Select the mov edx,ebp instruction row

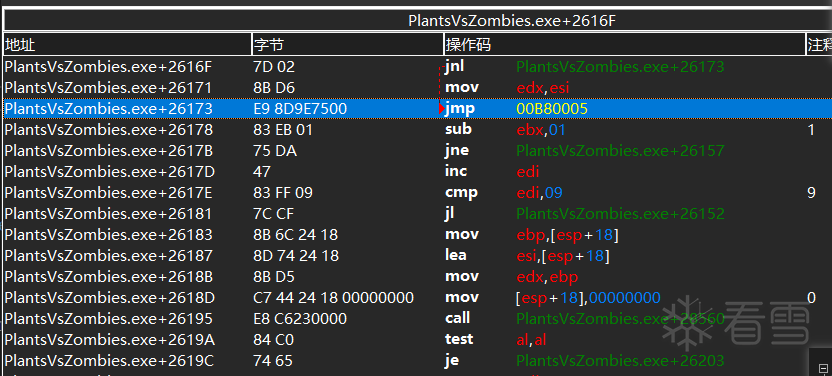pos(418,277)
